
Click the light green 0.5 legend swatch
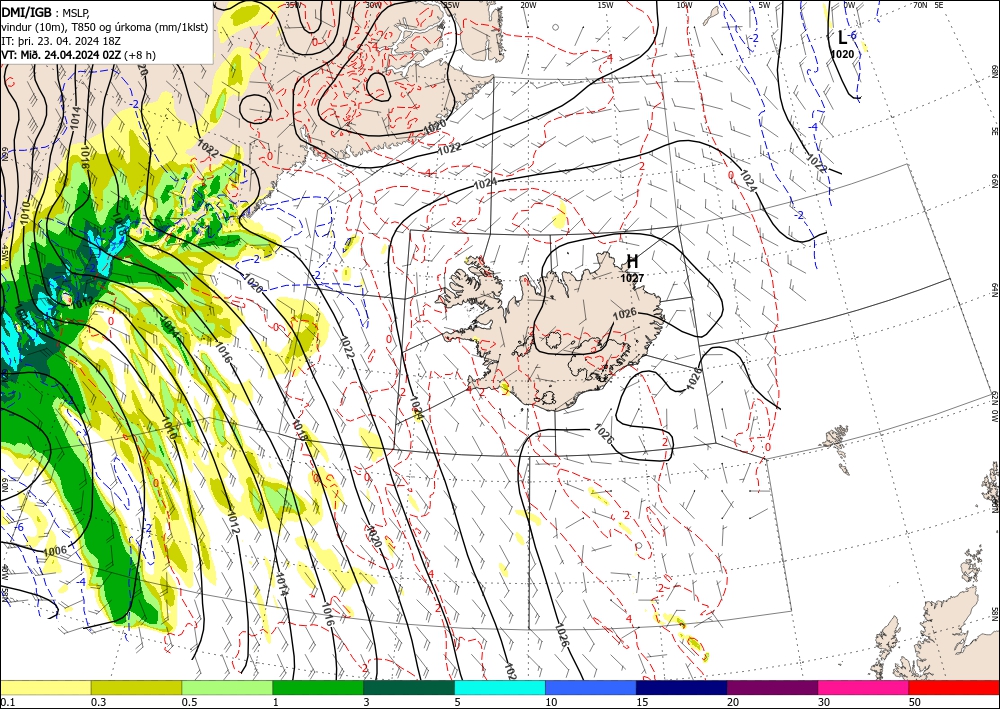(x=227, y=687)
